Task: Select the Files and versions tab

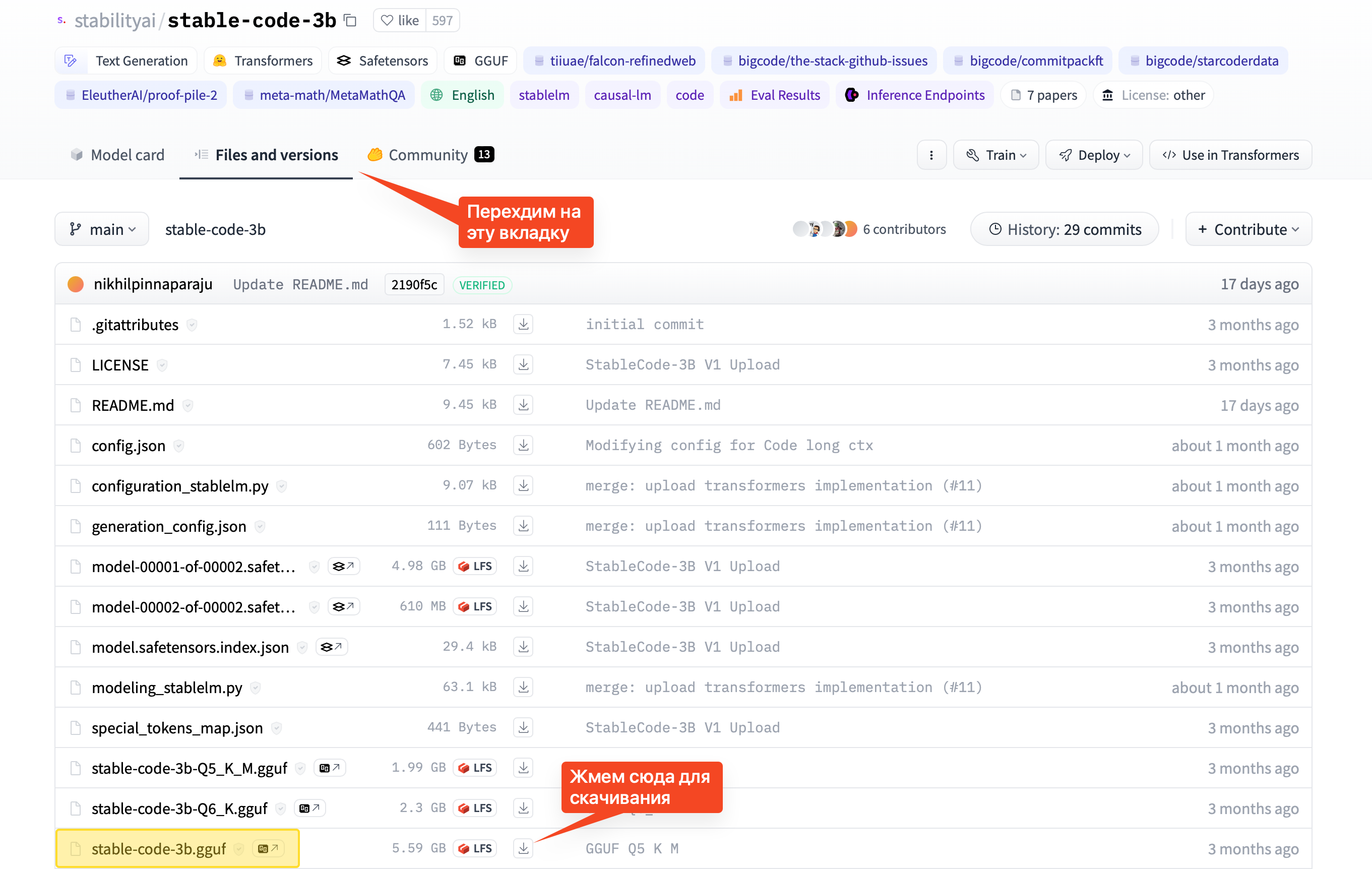Action: point(266,155)
